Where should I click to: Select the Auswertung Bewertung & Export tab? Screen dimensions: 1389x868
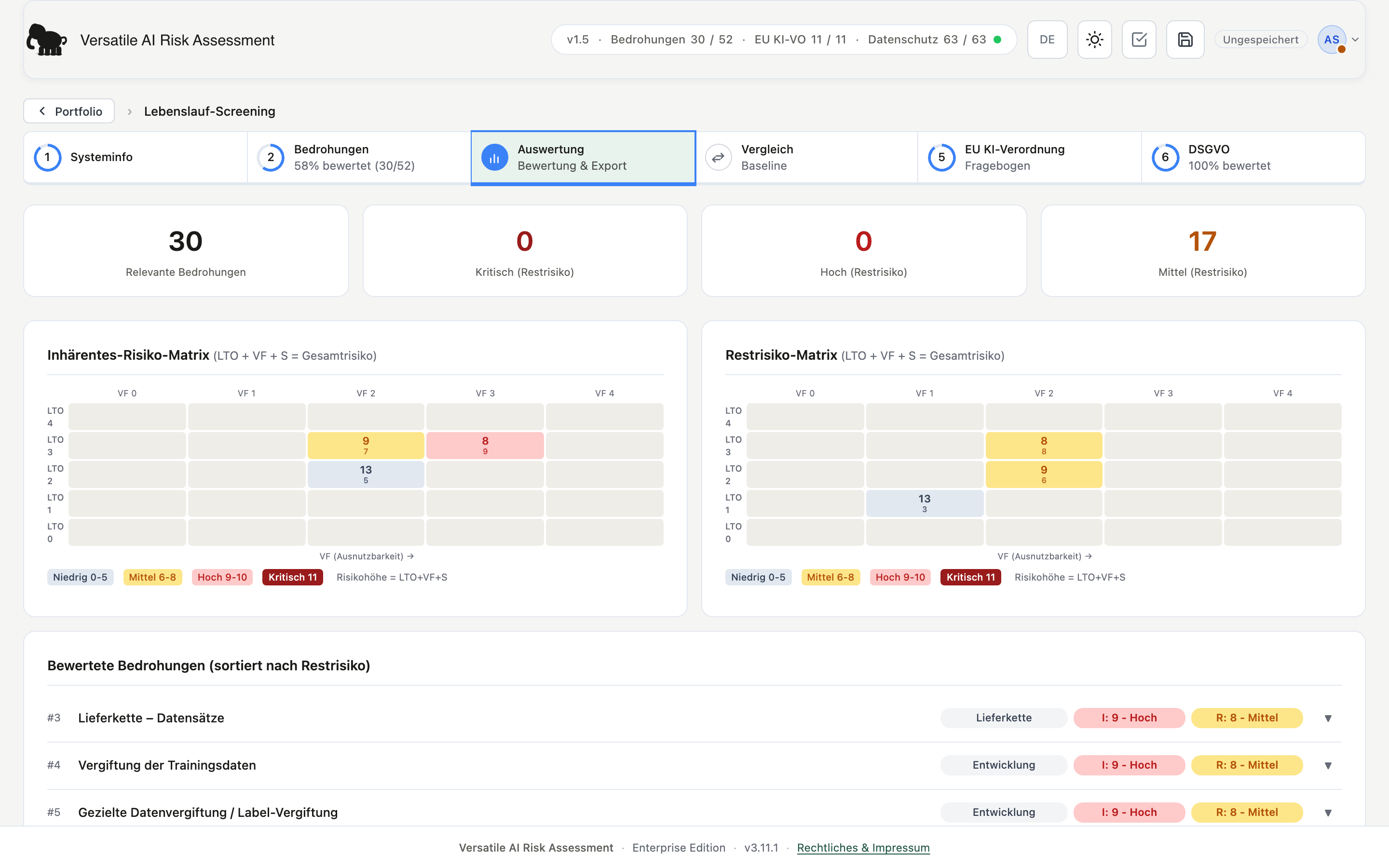(x=583, y=158)
